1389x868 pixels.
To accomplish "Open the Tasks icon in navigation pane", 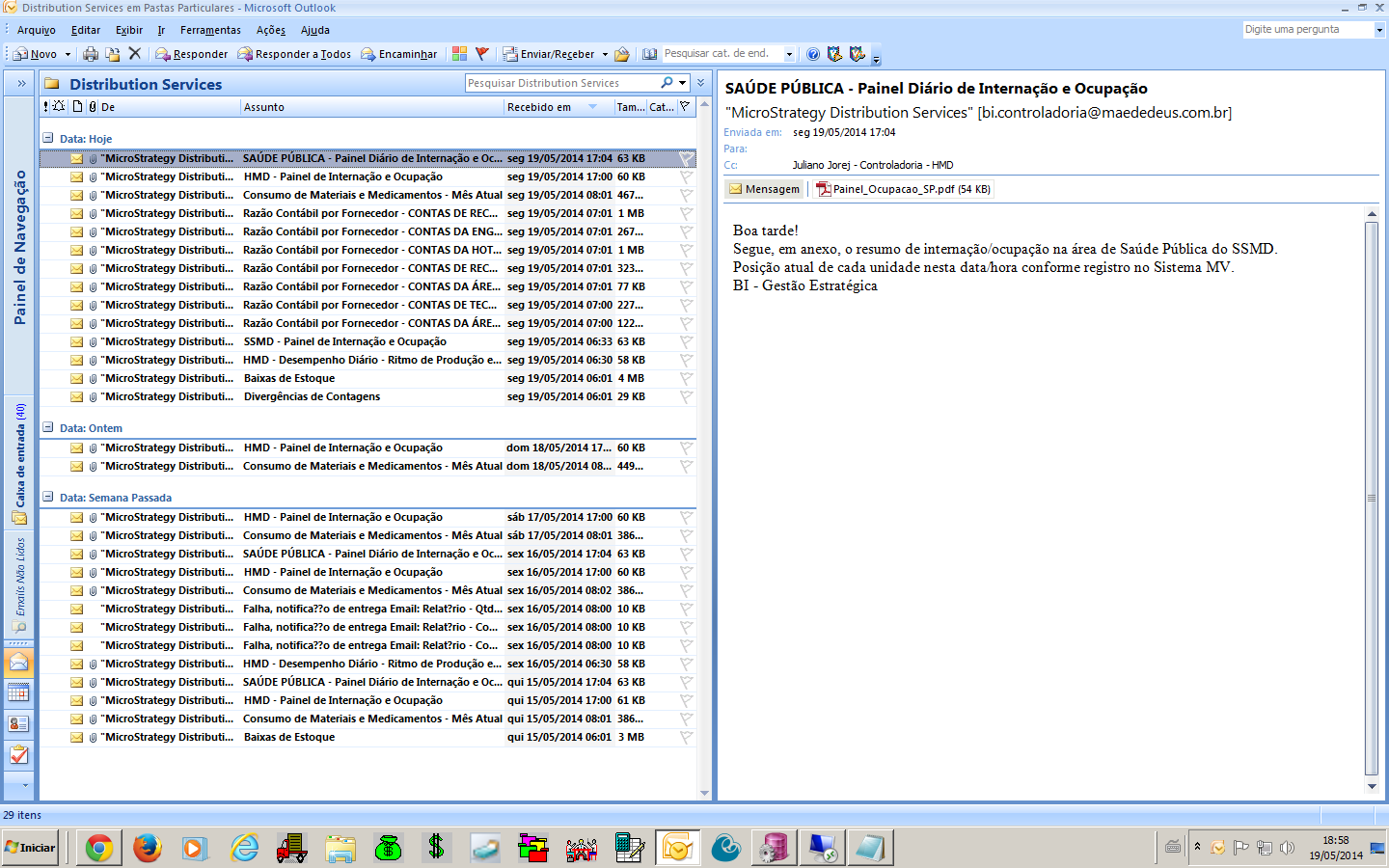I will pos(19,755).
